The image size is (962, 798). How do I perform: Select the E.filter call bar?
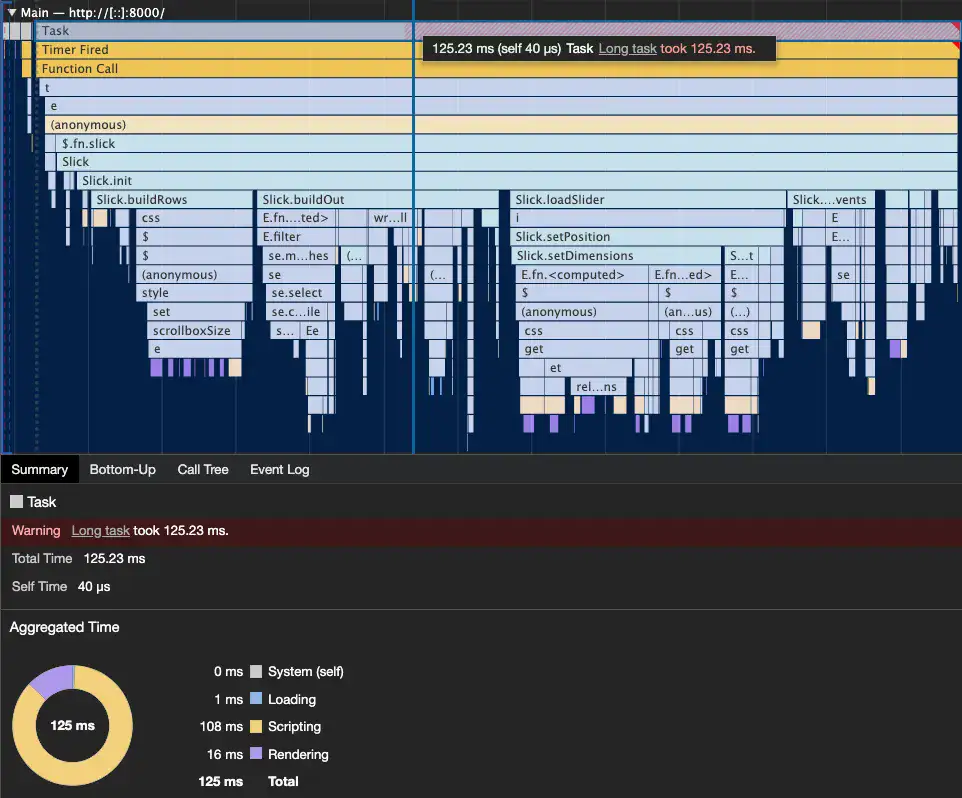tap(296, 237)
